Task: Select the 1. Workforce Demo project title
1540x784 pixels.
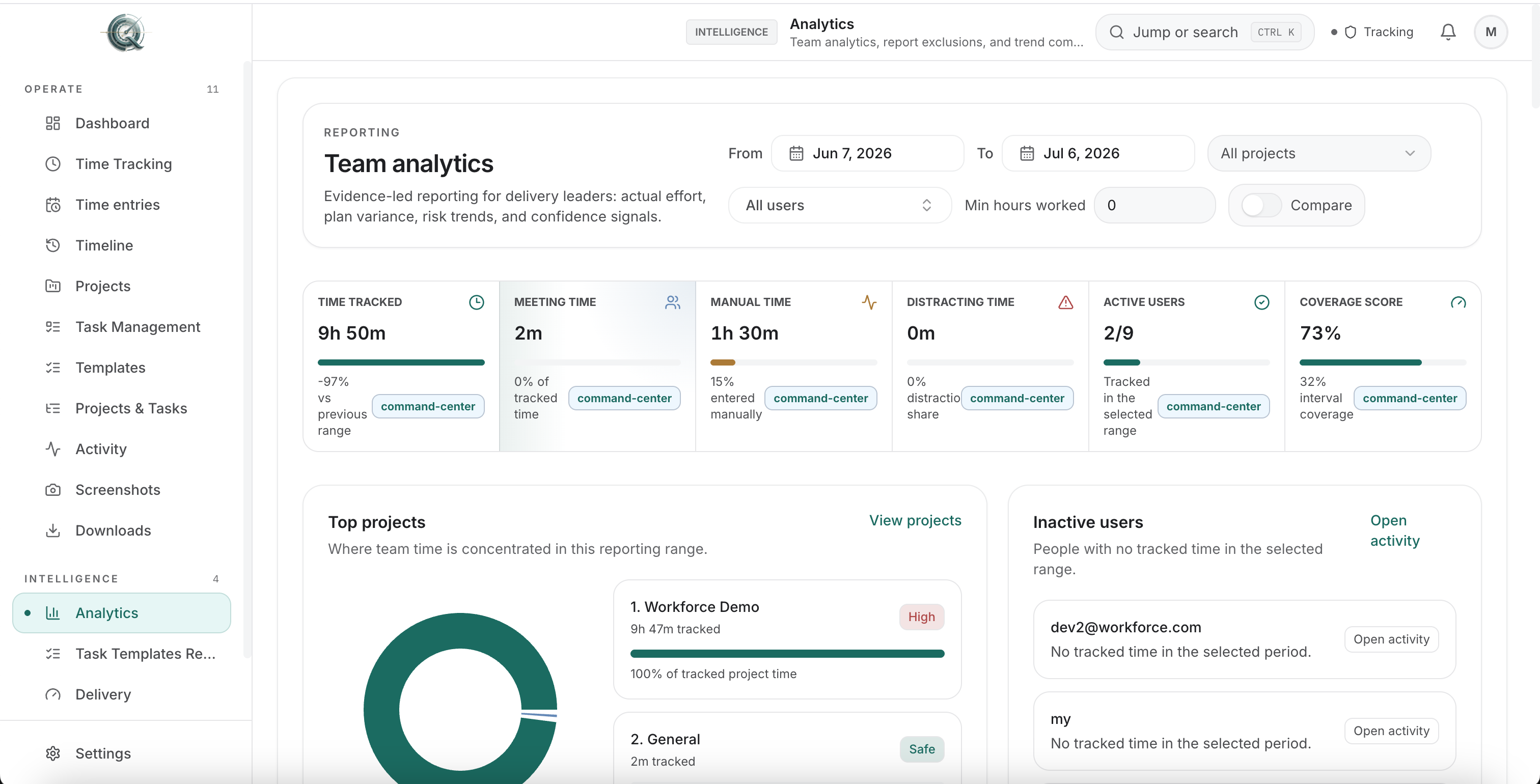Action: click(x=695, y=607)
